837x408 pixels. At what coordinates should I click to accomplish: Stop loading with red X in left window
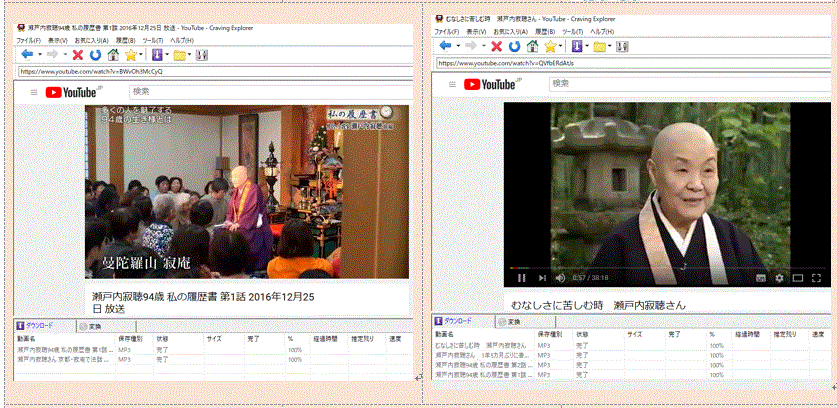point(78,54)
